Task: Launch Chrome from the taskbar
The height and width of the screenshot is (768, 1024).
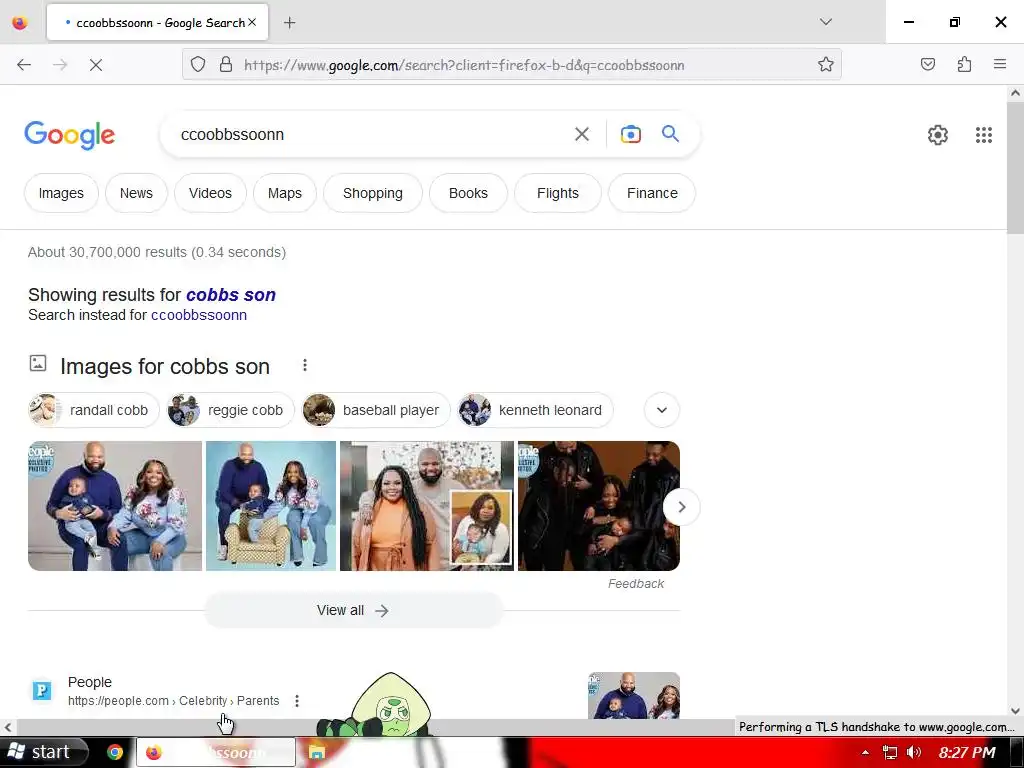Action: (115, 752)
